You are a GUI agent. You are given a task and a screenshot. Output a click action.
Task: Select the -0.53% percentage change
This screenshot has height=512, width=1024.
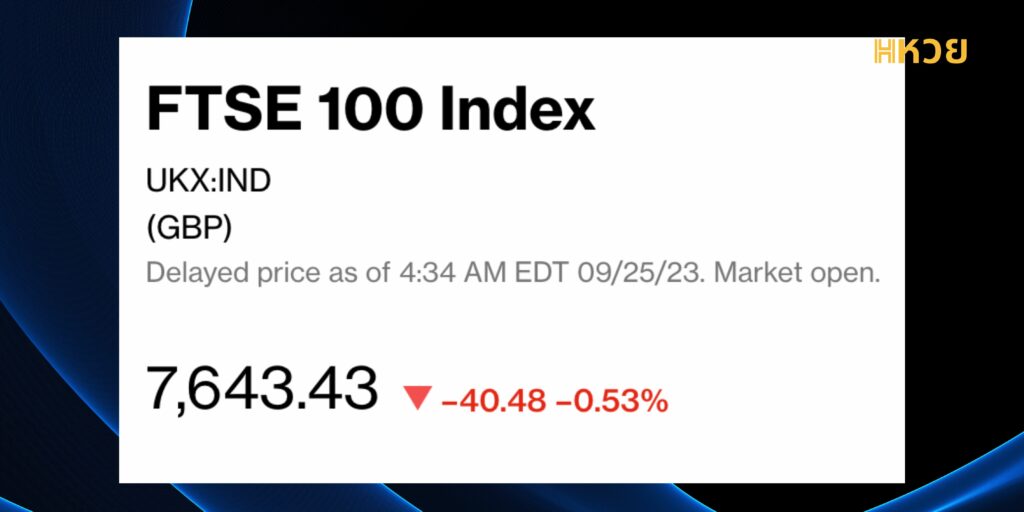(x=612, y=400)
